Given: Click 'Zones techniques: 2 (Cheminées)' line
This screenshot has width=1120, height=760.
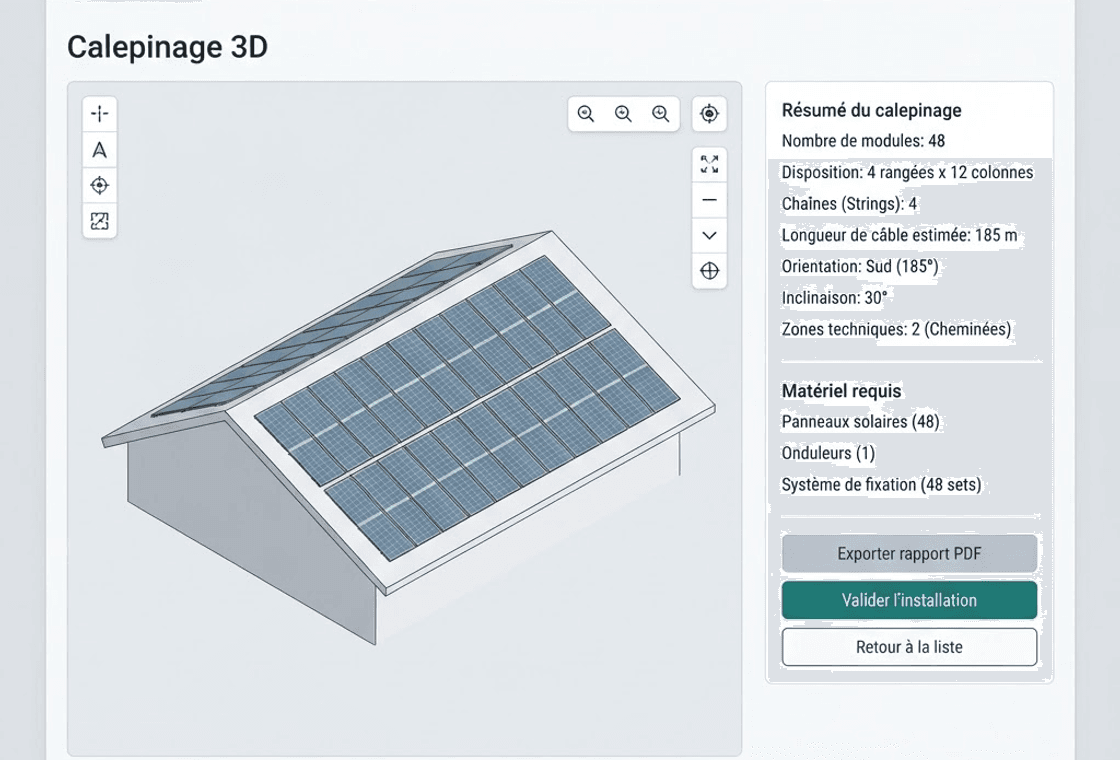Looking at the screenshot, I should pos(896,329).
